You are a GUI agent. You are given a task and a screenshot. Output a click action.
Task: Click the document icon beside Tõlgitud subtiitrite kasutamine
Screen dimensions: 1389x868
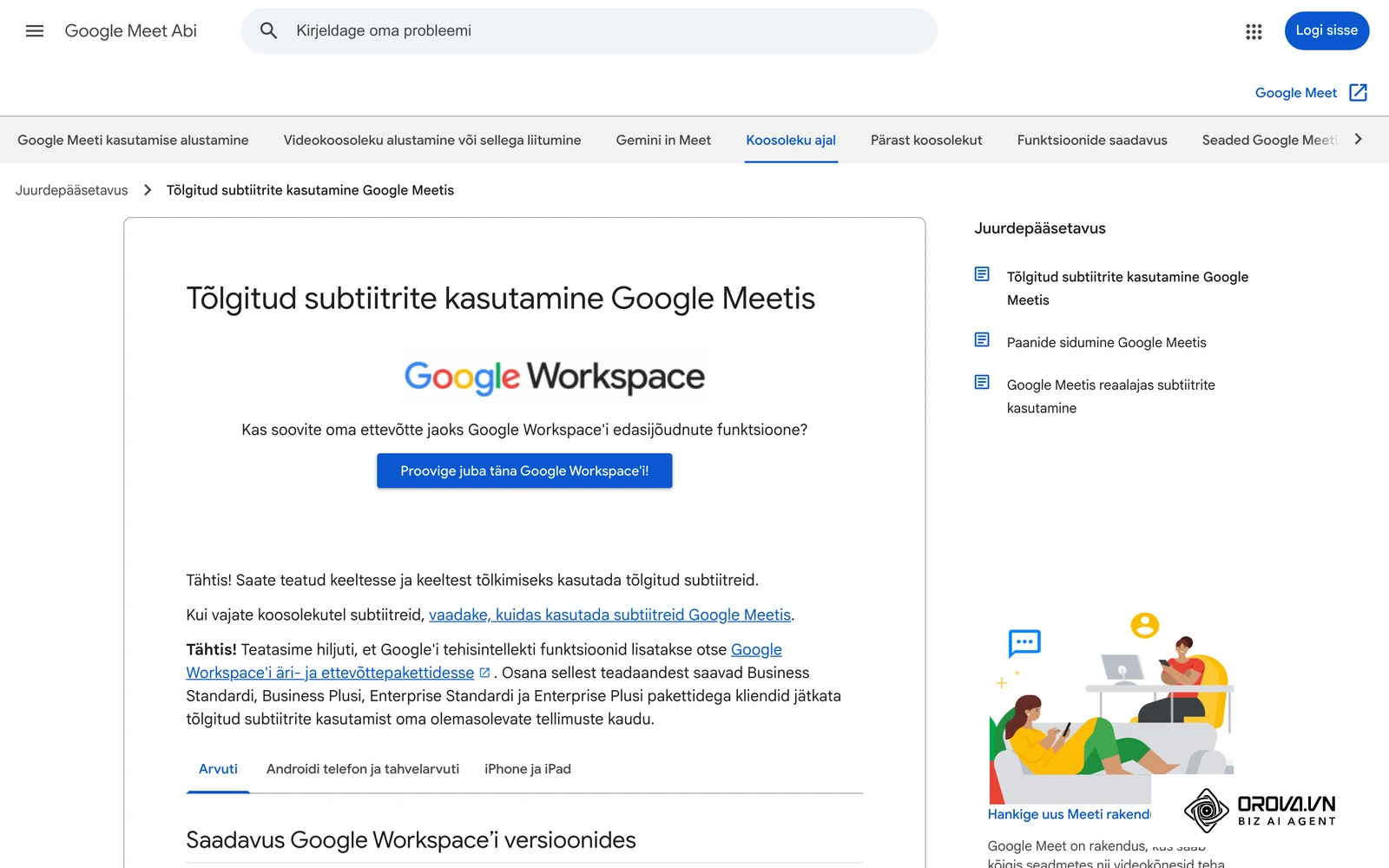point(982,274)
